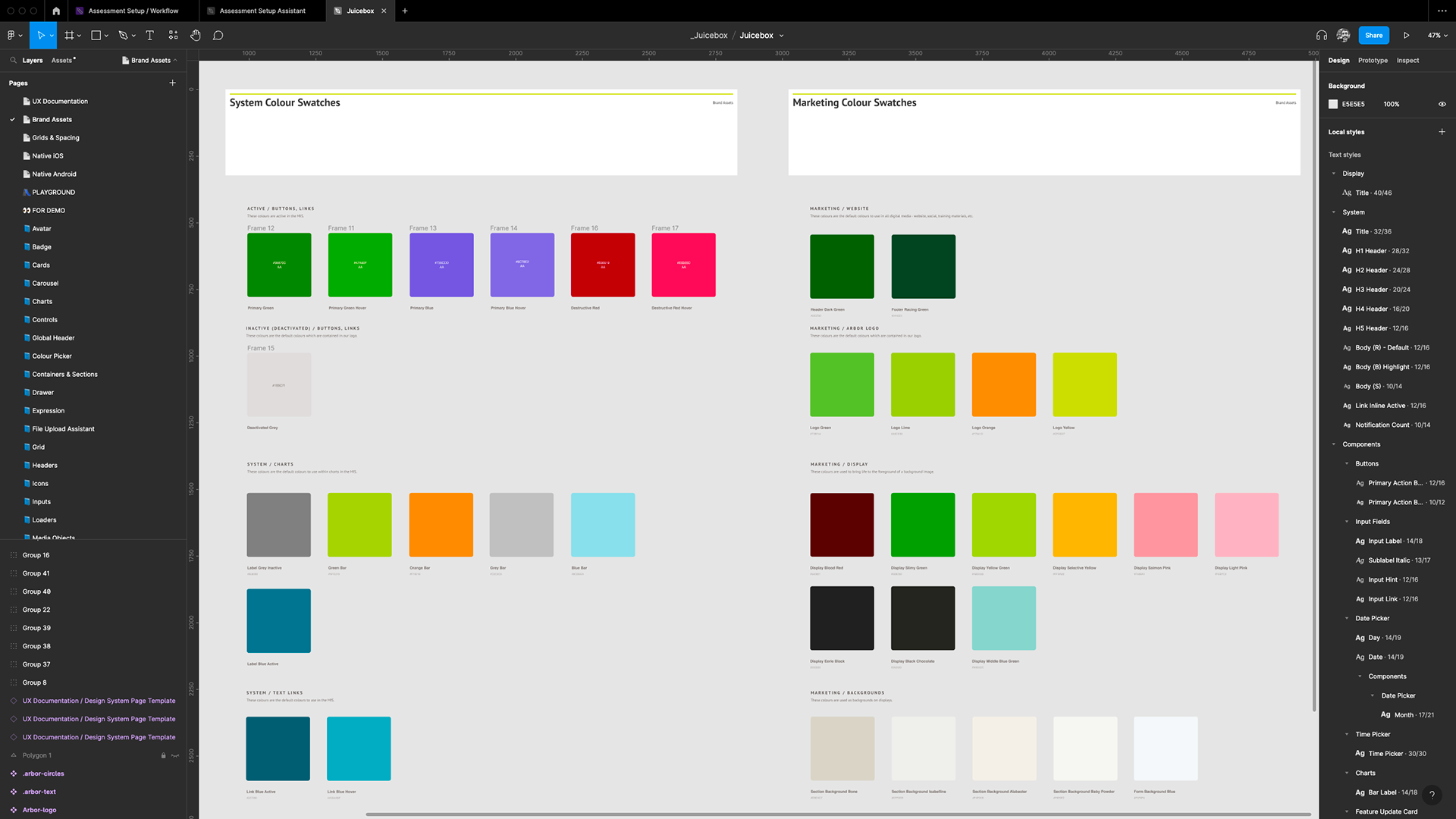Switch to Assessment Setup / Workflow tab
1456x819 pixels.
click(133, 11)
